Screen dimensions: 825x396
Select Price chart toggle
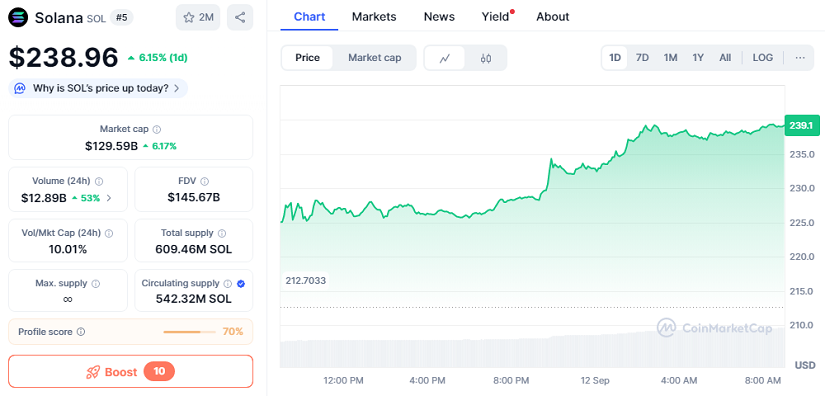307,58
